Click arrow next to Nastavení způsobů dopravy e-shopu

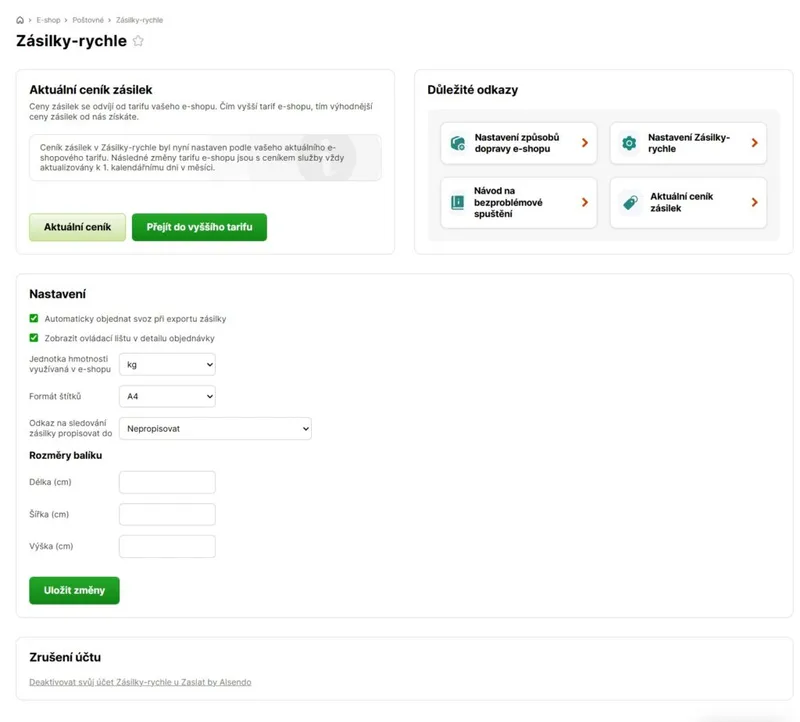coord(585,143)
